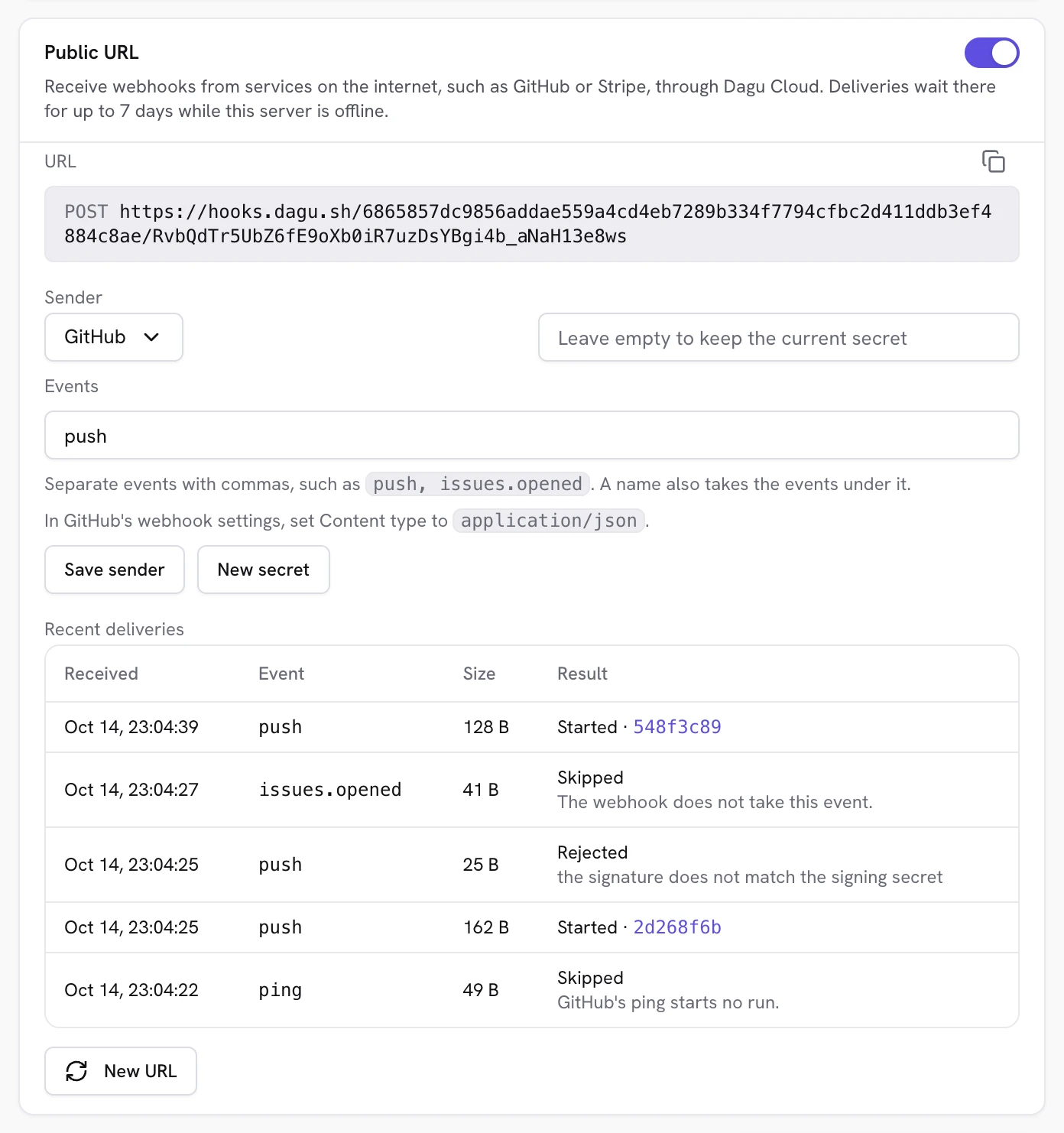
Task: Click the Size column header
Action: pos(479,674)
